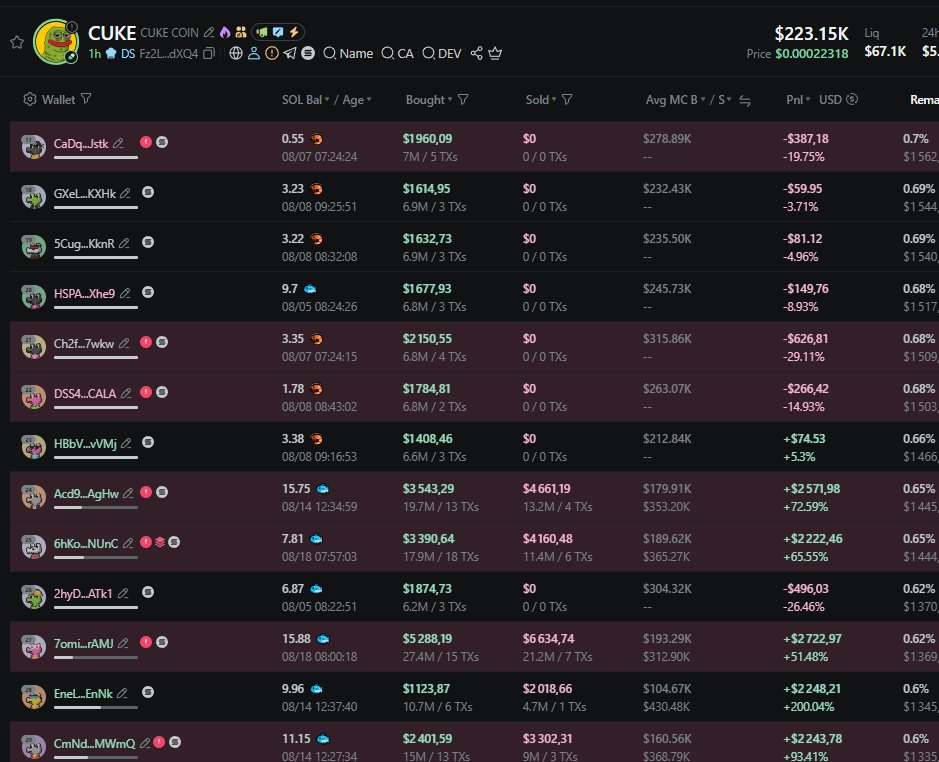The width and height of the screenshot is (939, 762).
Task: Click red alert badge on CaDq...Jstk row
Action: [146, 142]
